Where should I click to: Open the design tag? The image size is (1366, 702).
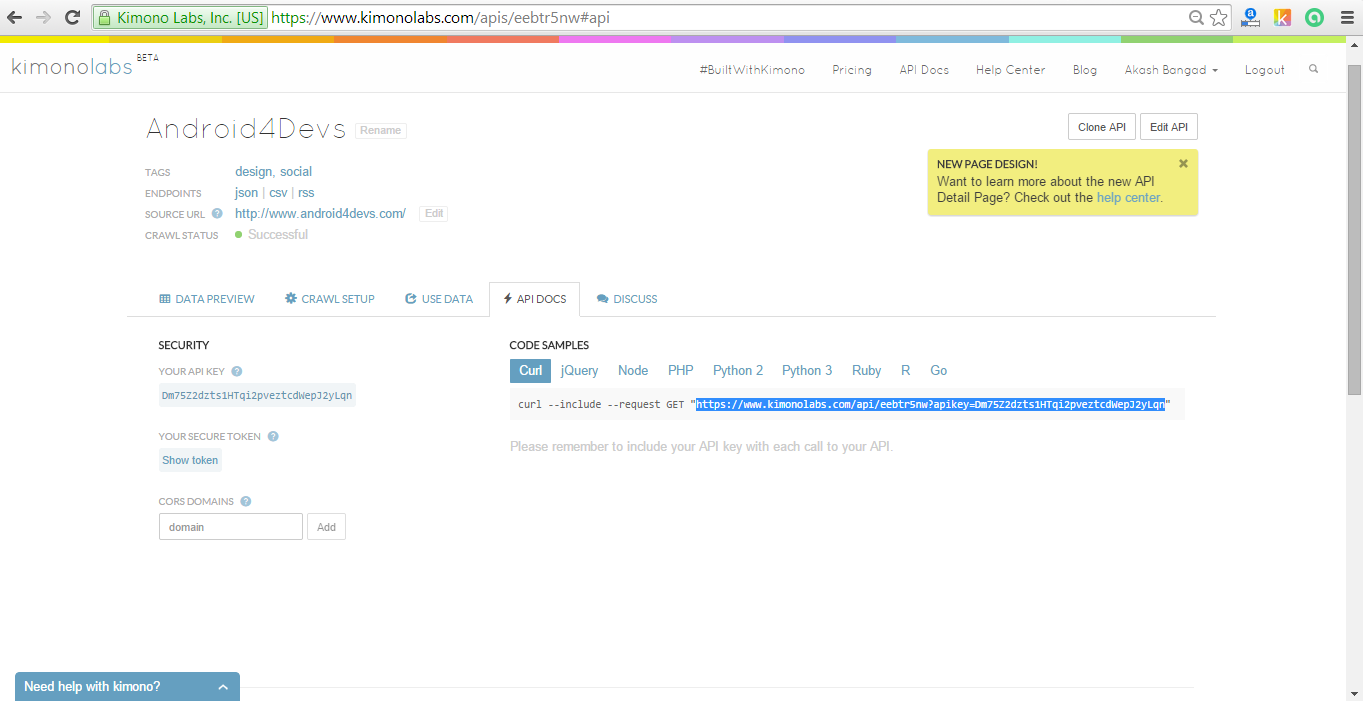(x=254, y=172)
